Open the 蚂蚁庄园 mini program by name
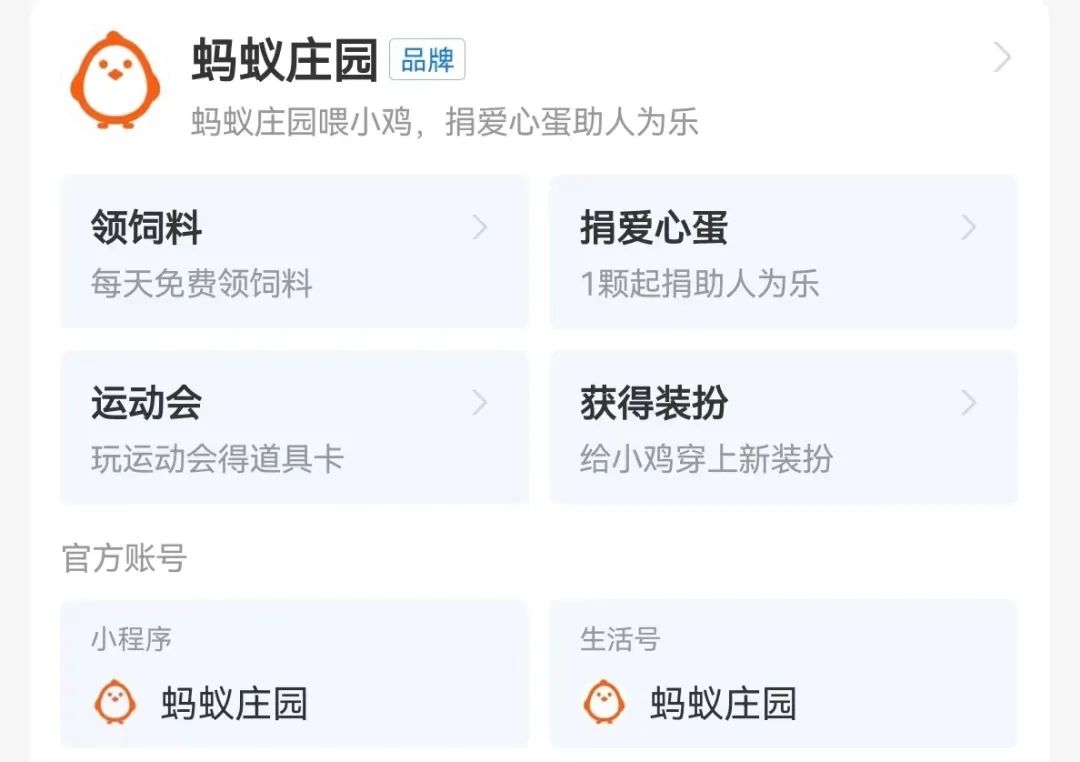 coord(234,703)
